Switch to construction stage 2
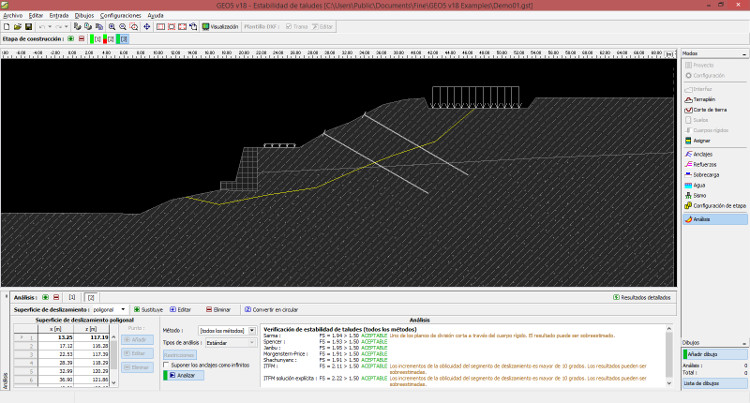The height and width of the screenshot is (403, 750). [x=111, y=39]
